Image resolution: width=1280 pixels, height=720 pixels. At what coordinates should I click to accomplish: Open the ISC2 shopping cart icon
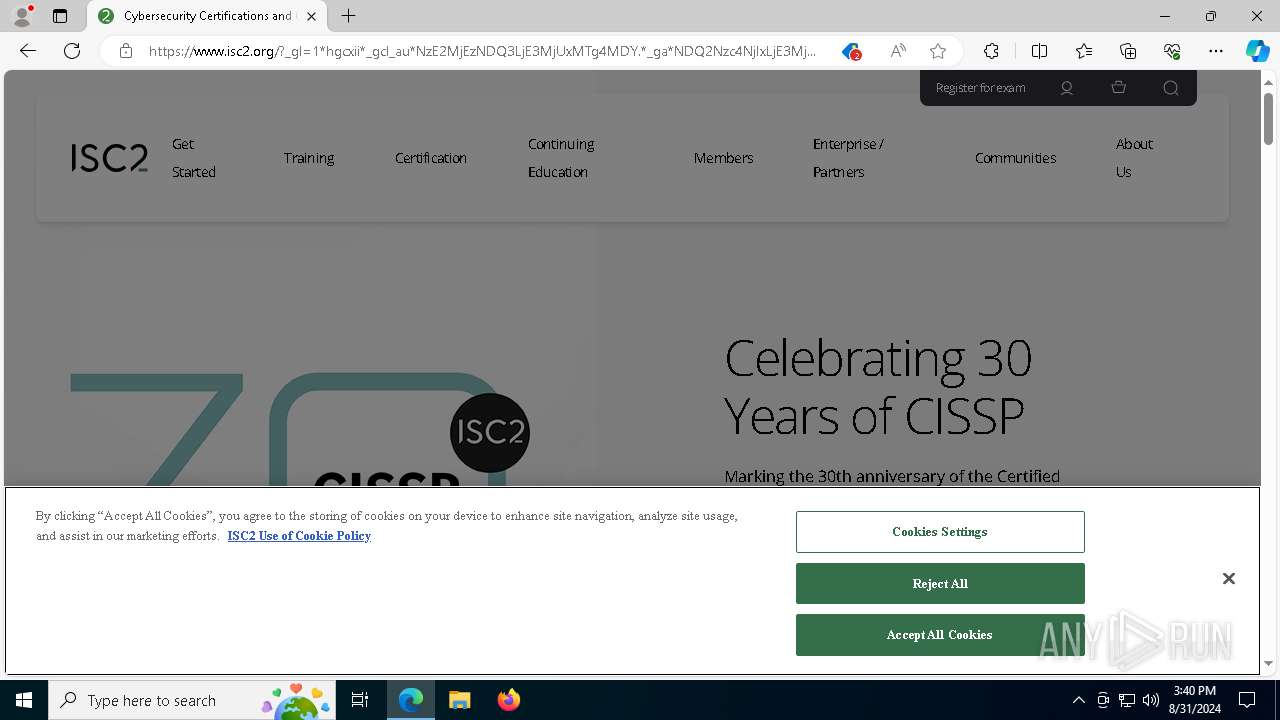tap(1119, 88)
